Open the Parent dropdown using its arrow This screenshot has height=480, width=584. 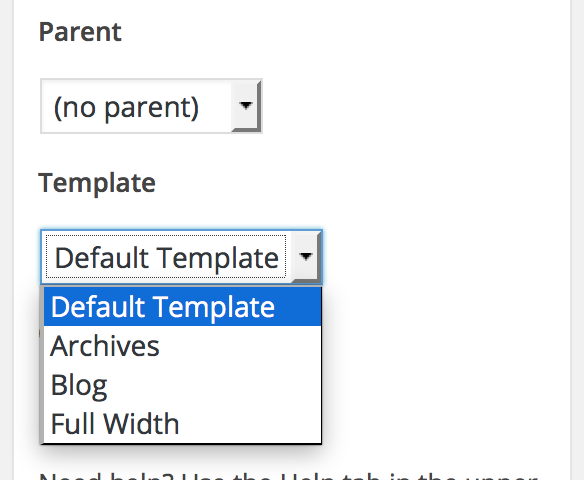245,106
